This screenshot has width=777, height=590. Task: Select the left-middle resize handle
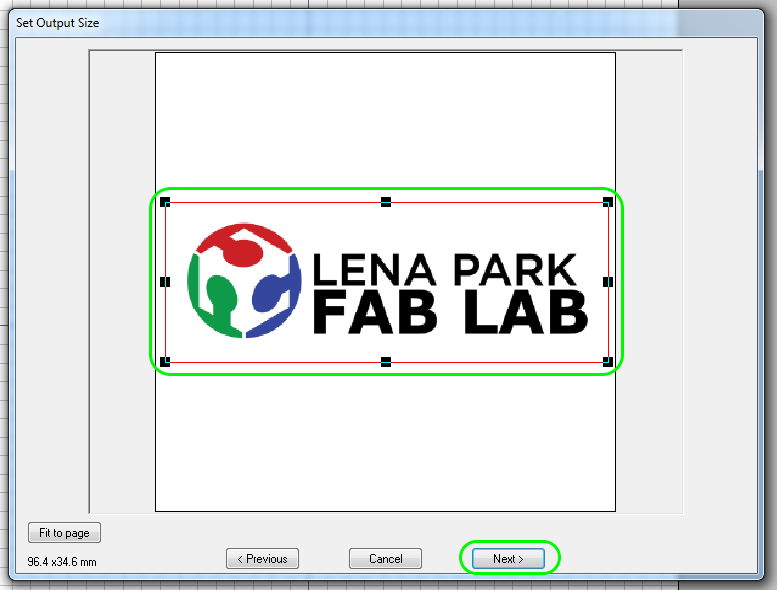(165, 282)
